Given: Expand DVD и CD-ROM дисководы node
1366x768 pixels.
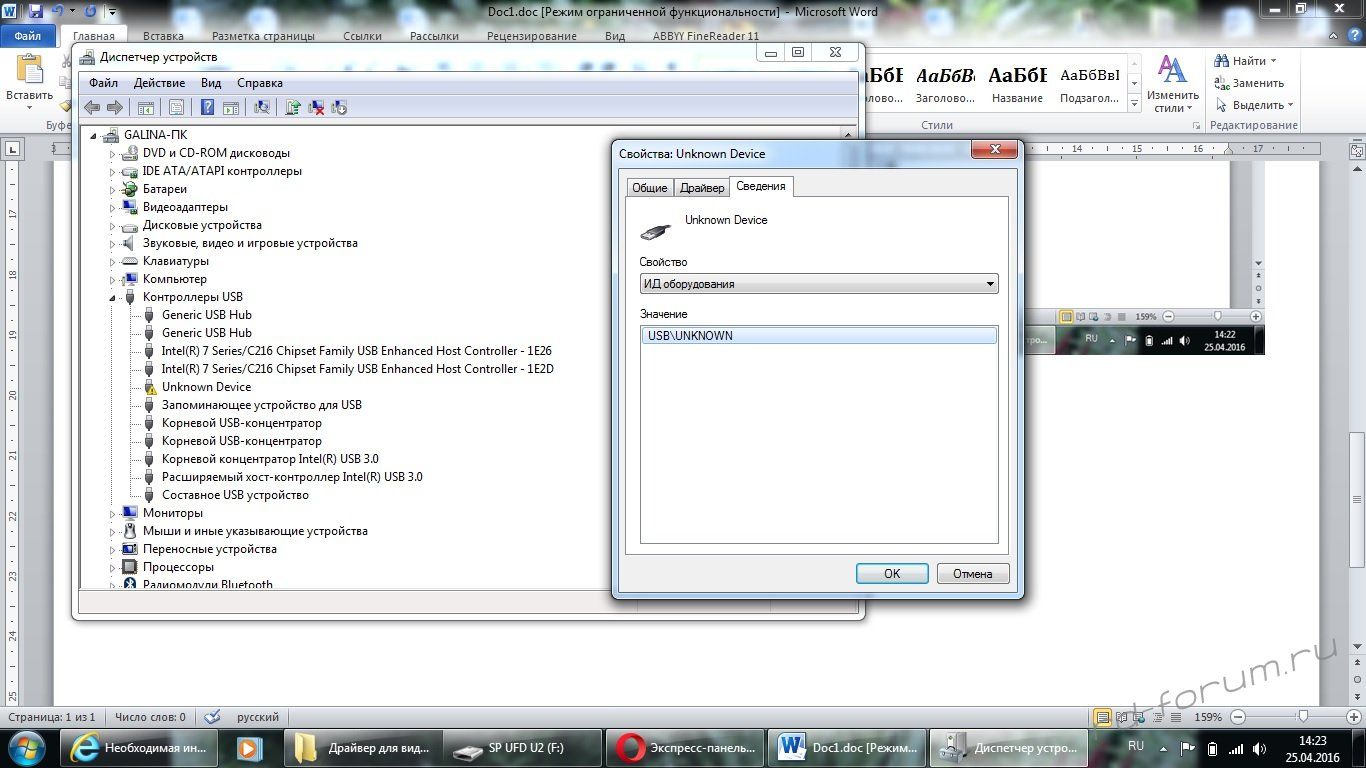Looking at the screenshot, I should 113,153.
